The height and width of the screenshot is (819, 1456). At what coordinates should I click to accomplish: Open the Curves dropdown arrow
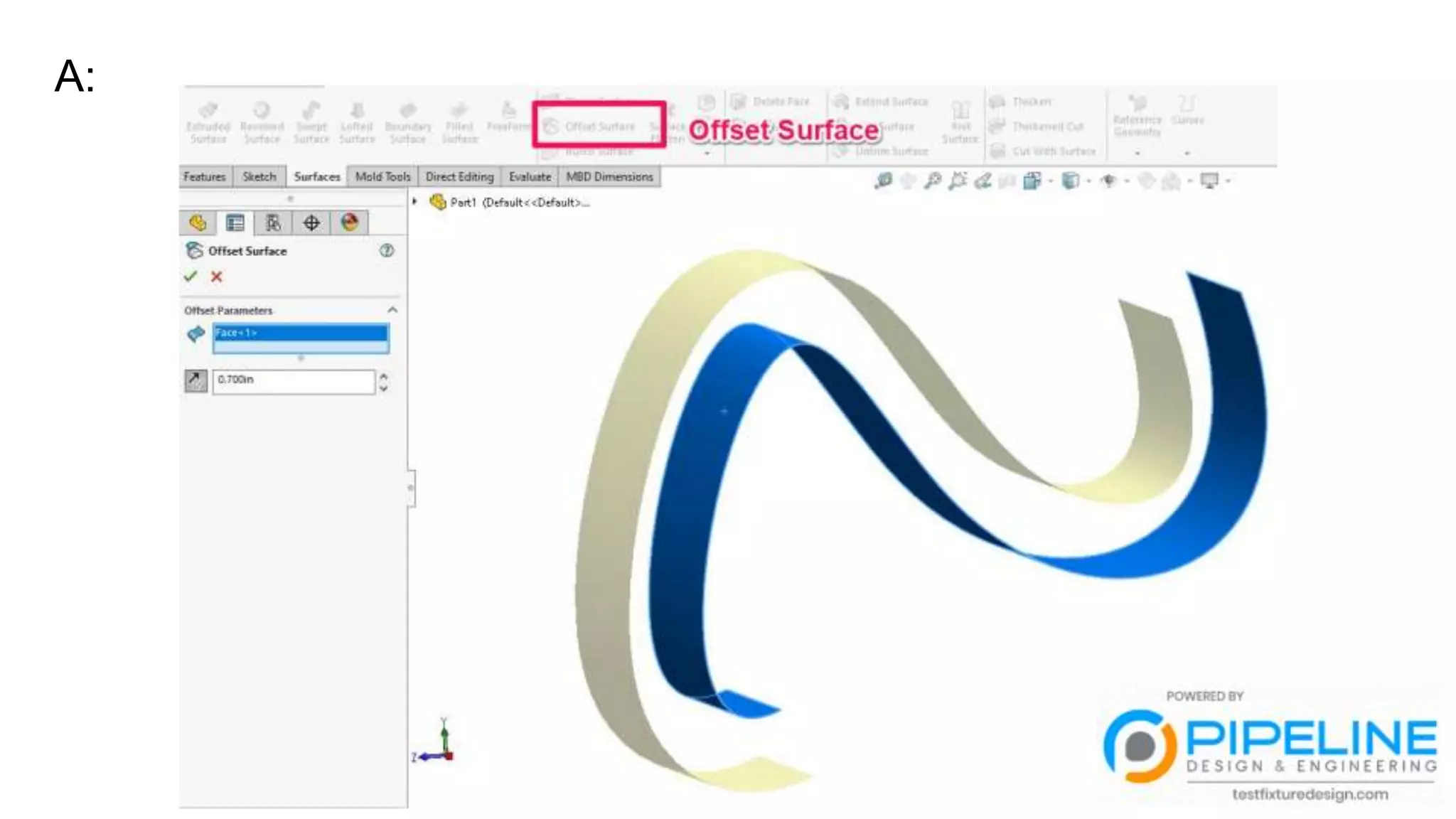click(x=1187, y=153)
